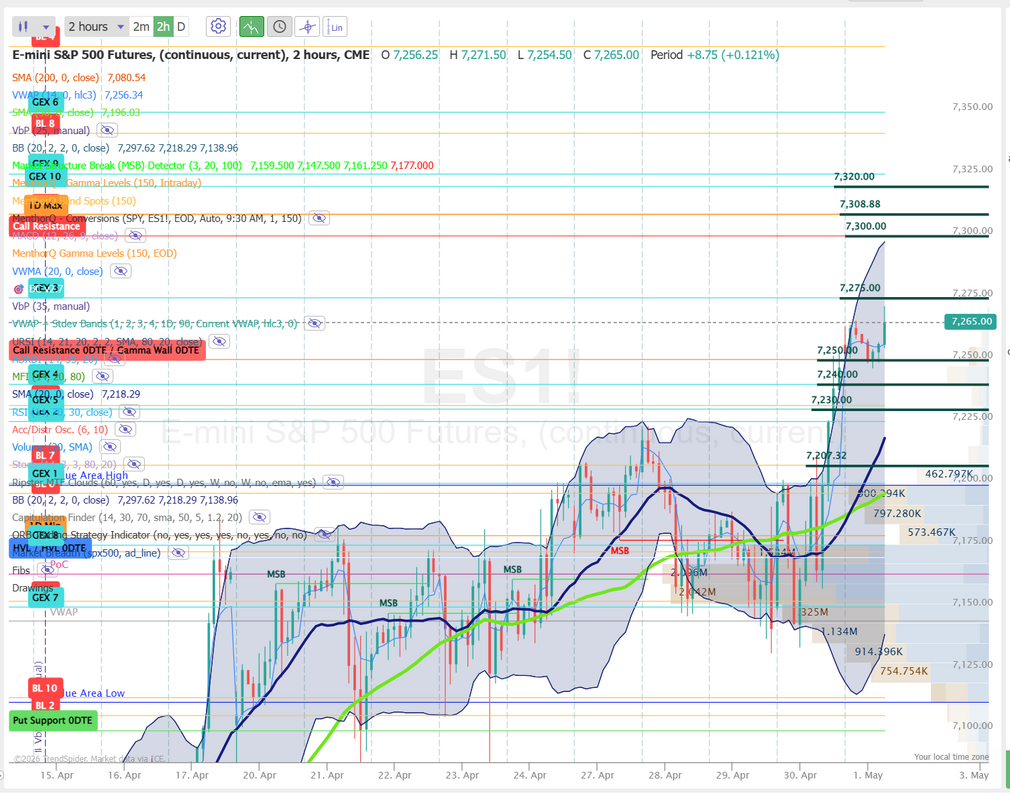Click the GEX 10 level label
Image resolution: width=1010 pixels, height=800 pixels.
44,176
